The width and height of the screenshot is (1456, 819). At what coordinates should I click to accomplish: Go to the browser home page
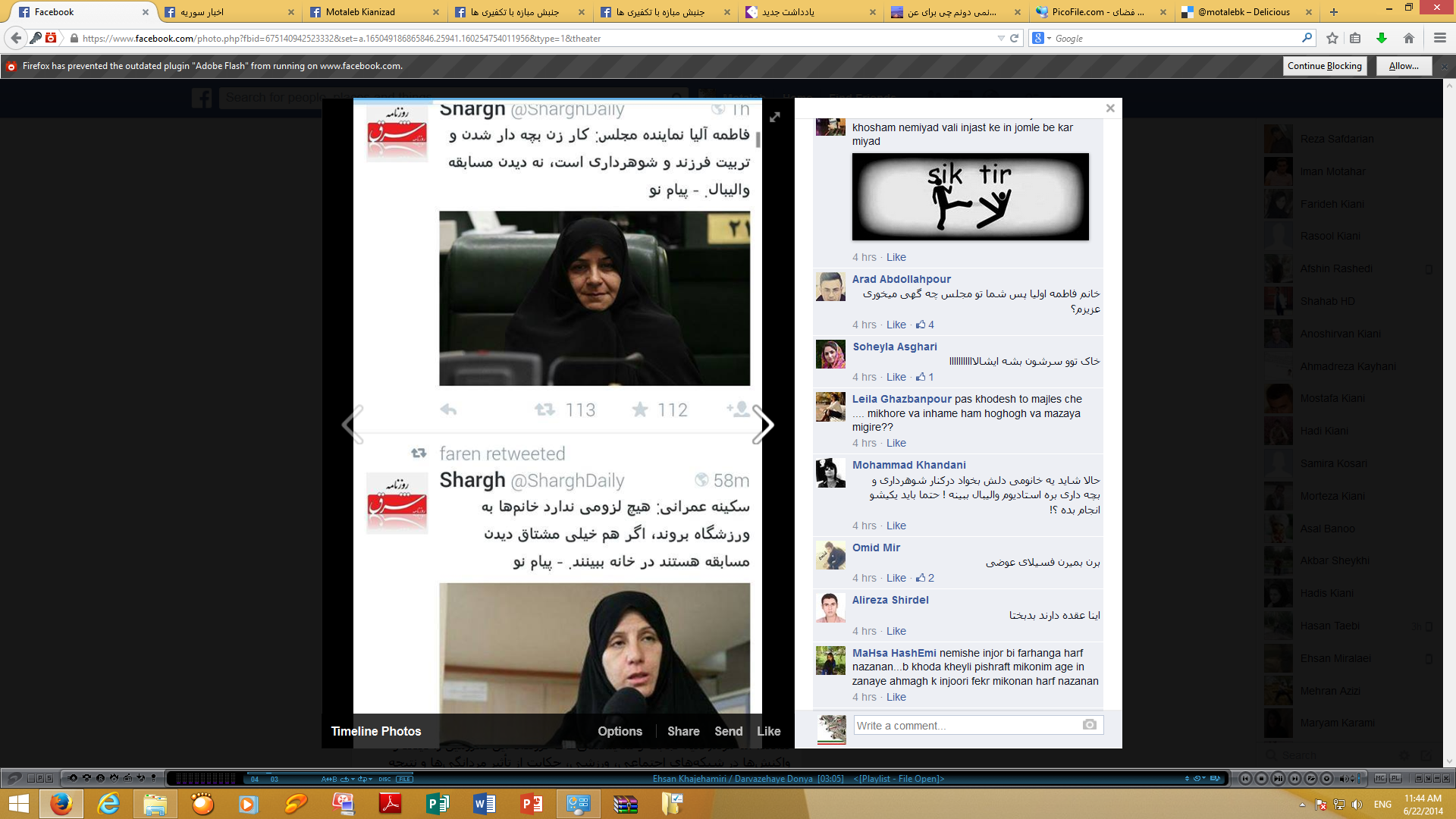[x=1409, y=38]
